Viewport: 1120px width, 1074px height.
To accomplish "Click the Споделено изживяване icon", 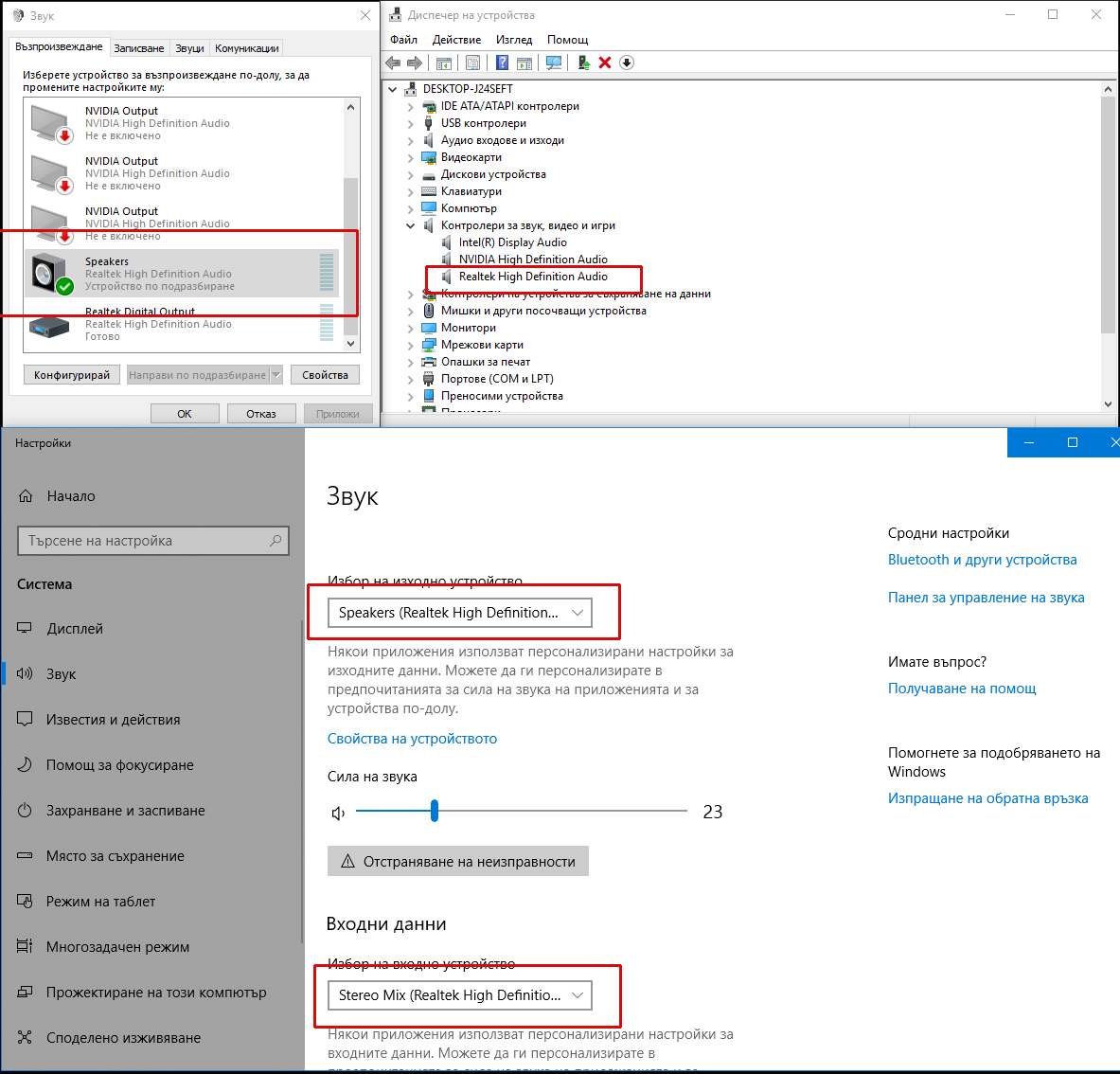I will click(25, 1038).
